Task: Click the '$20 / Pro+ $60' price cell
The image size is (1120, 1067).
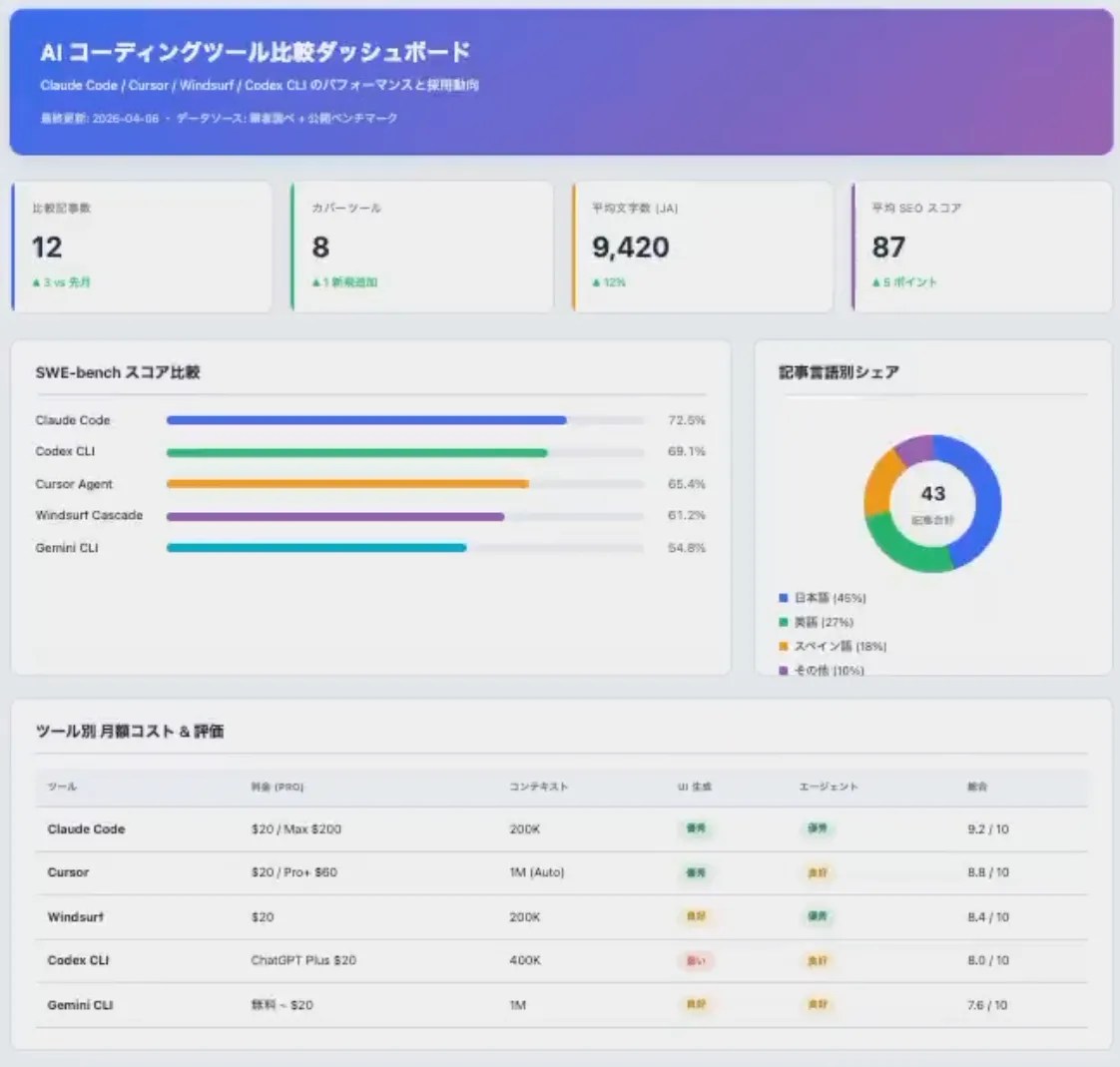Action: click(294, 872)
